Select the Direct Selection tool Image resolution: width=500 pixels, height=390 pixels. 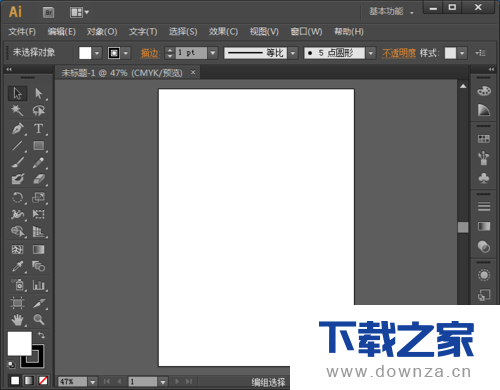click(39, 93)
